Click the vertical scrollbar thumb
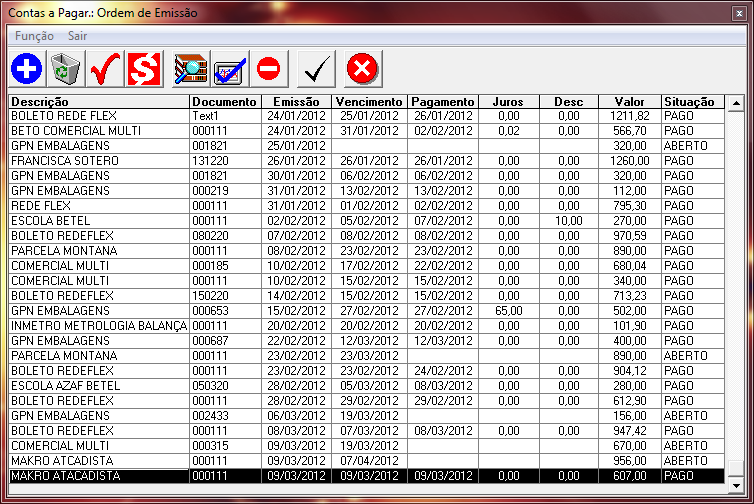 736,468
